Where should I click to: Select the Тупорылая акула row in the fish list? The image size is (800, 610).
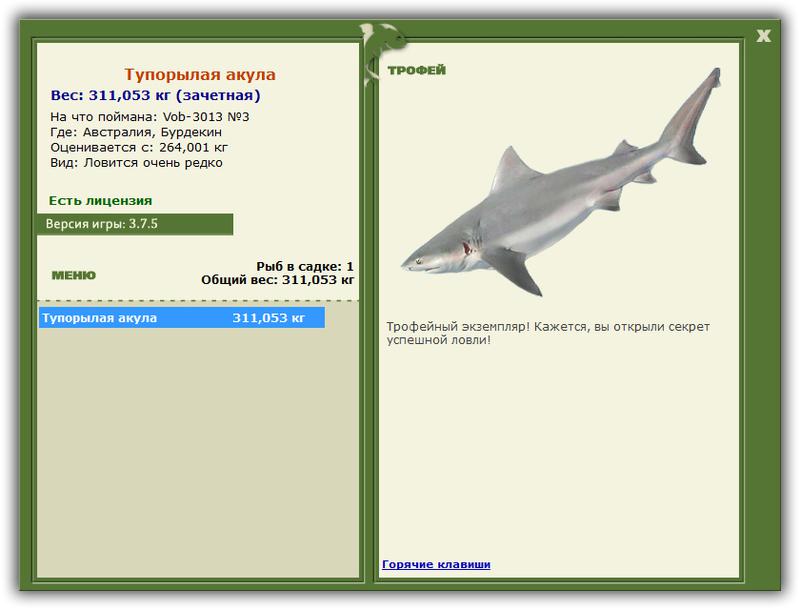(182, 318)
